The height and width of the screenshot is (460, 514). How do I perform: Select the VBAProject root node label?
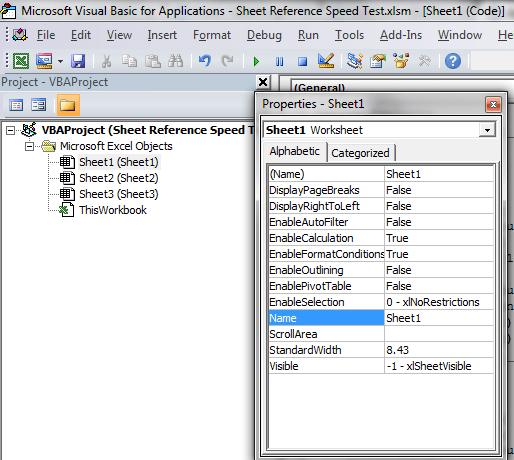148,130
